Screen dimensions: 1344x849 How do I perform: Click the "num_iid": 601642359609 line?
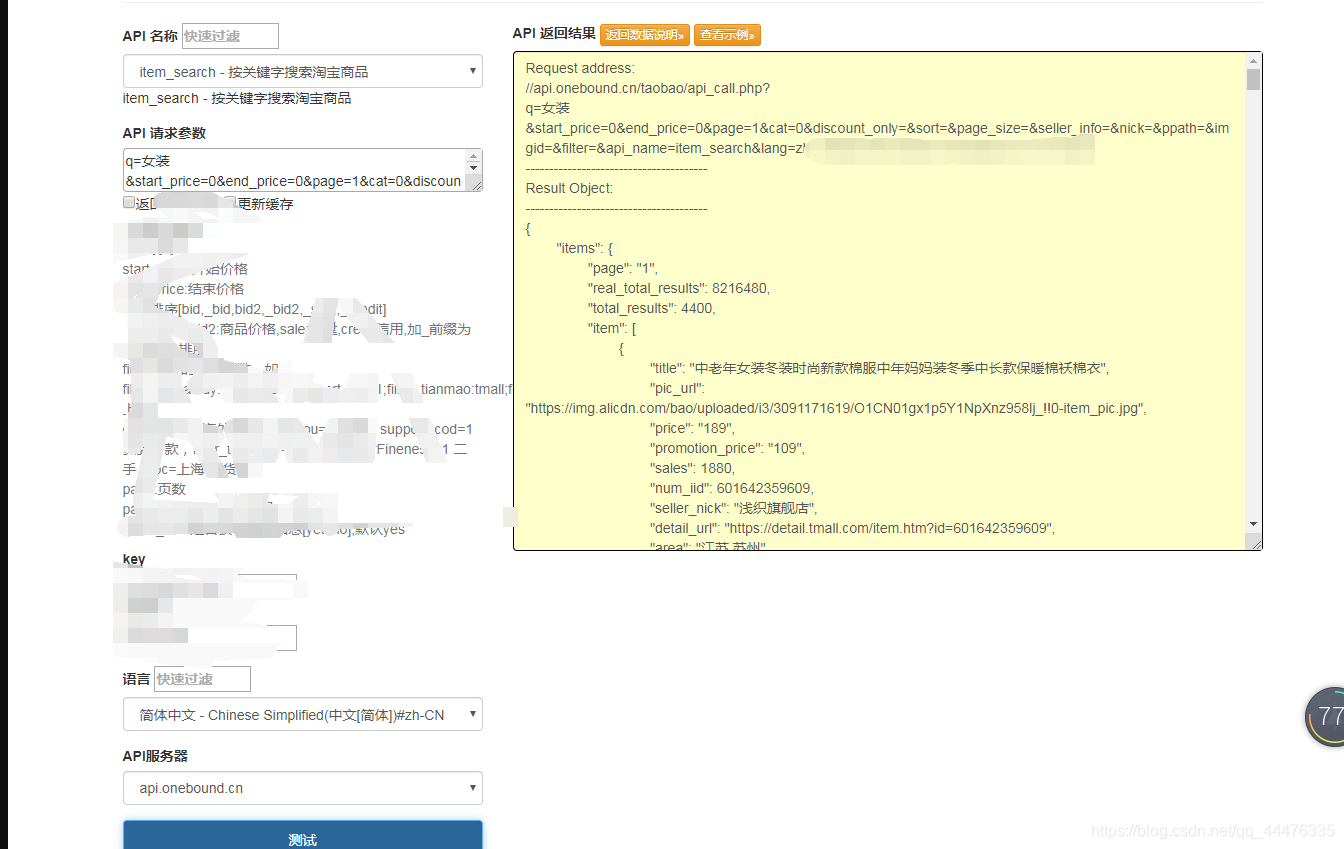click(732, 488)
